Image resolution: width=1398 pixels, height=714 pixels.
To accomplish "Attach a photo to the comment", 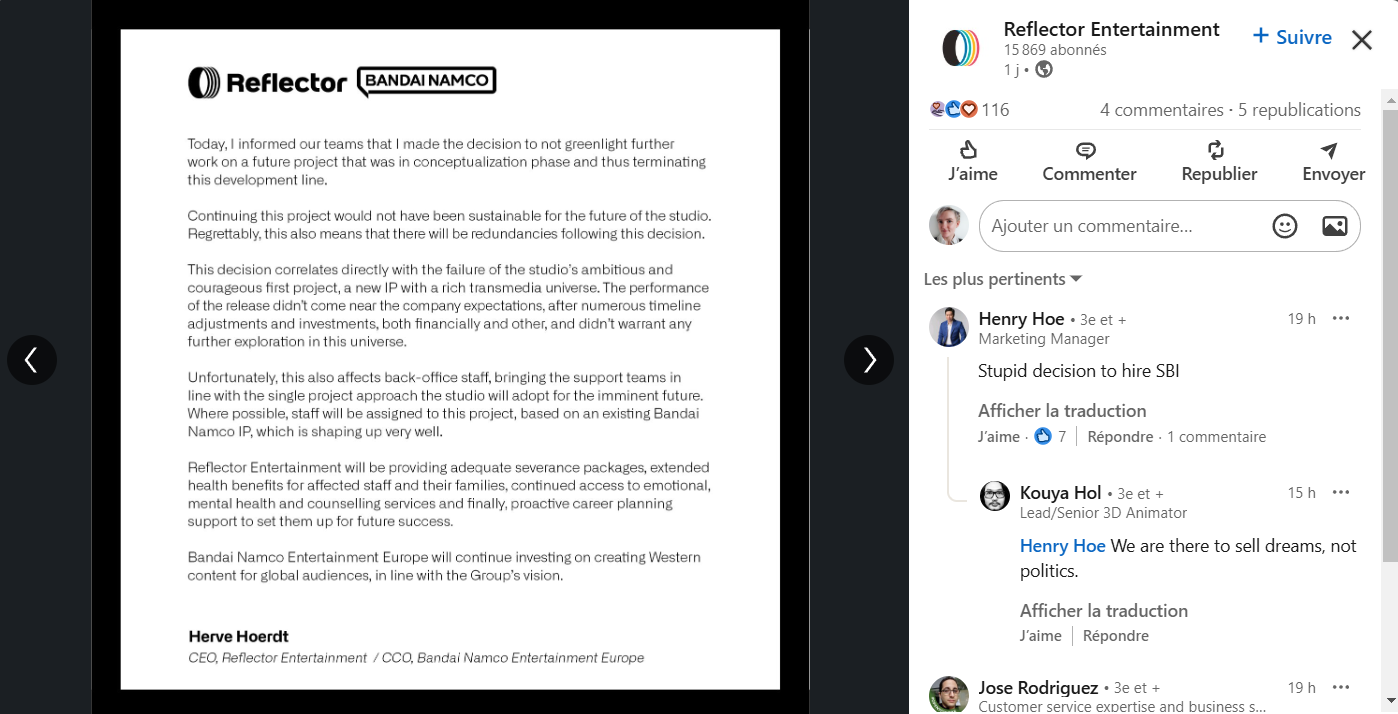I will (x=1335, y=226).
